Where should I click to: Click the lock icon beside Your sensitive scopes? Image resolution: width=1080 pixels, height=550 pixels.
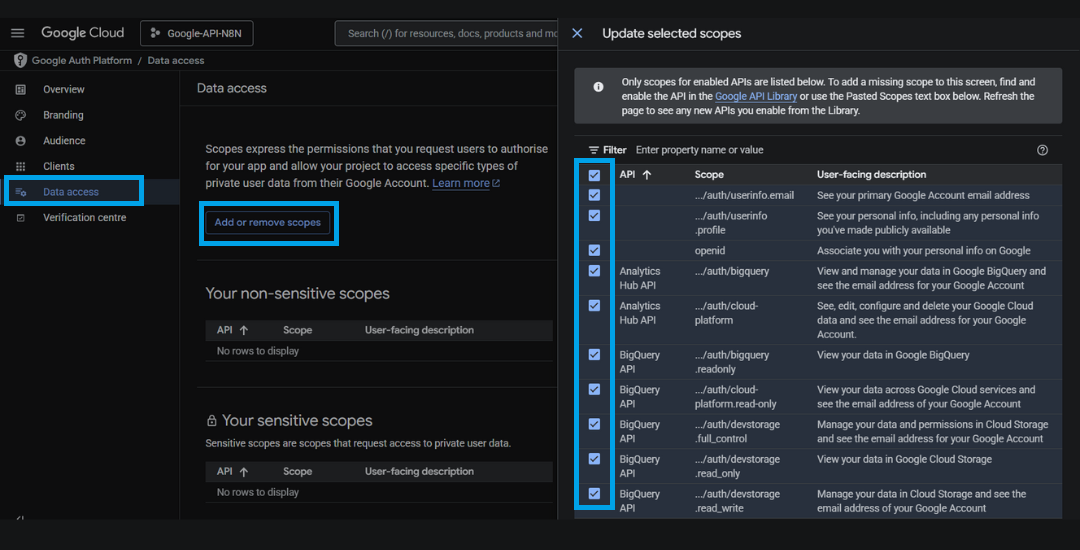click(x=211, y=421)
